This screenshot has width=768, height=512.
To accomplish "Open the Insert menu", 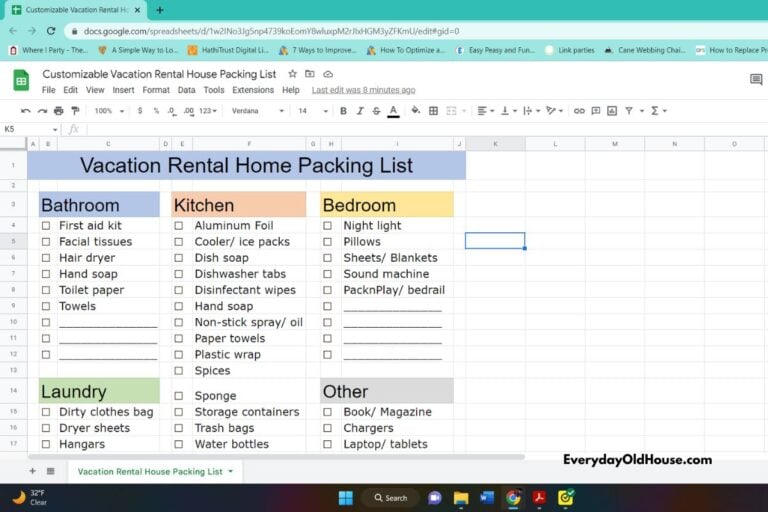I will click(x=123, y=90).
